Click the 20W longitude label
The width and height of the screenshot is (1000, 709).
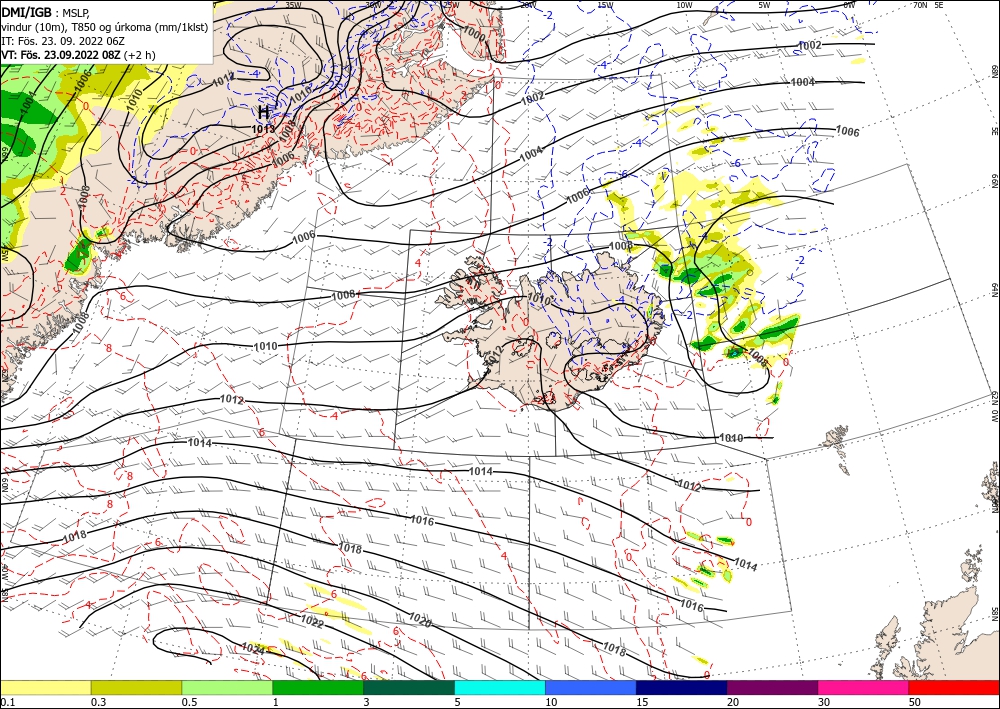[527, 4]
